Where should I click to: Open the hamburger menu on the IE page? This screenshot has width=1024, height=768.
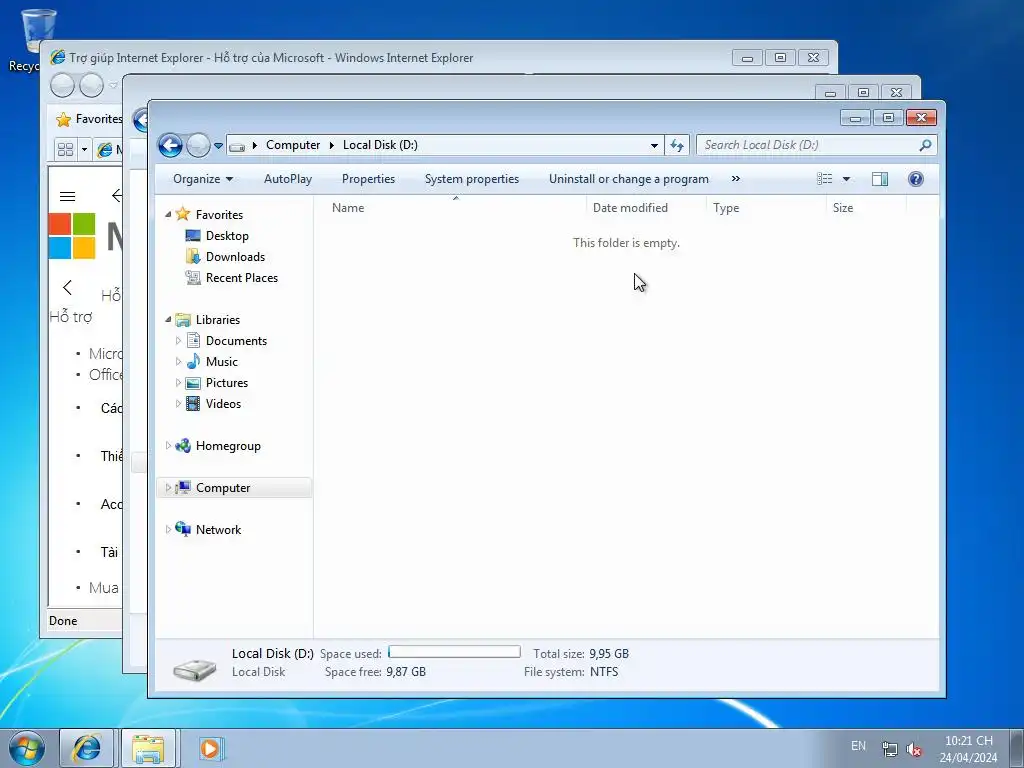click(67, 196)
